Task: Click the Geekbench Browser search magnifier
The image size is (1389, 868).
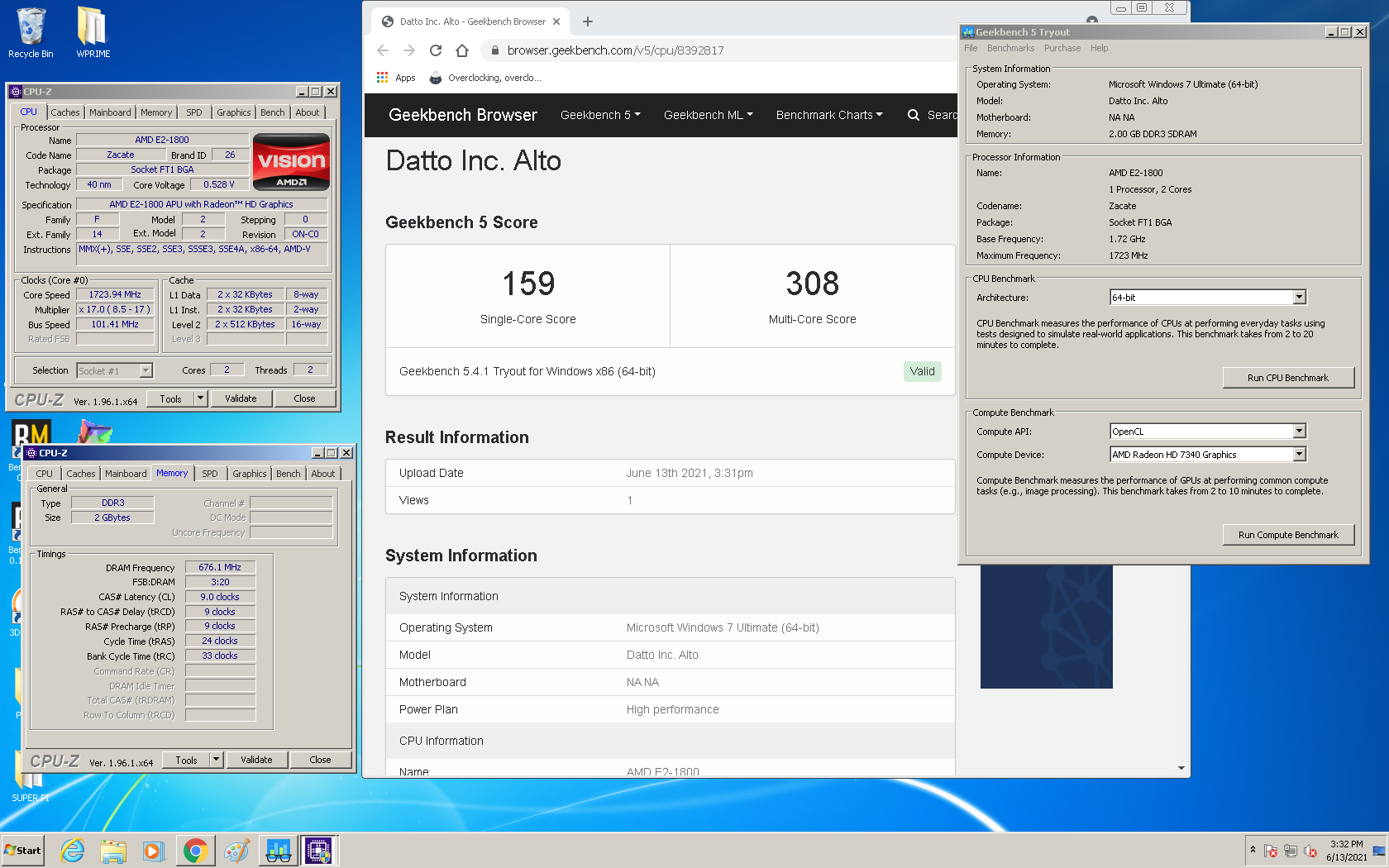Action: point(914,115)
